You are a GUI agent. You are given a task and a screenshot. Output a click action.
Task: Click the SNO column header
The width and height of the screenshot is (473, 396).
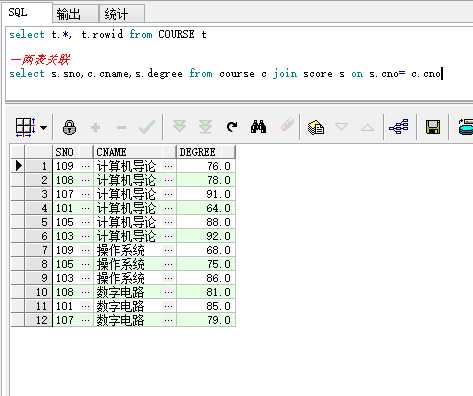(73, 152)
